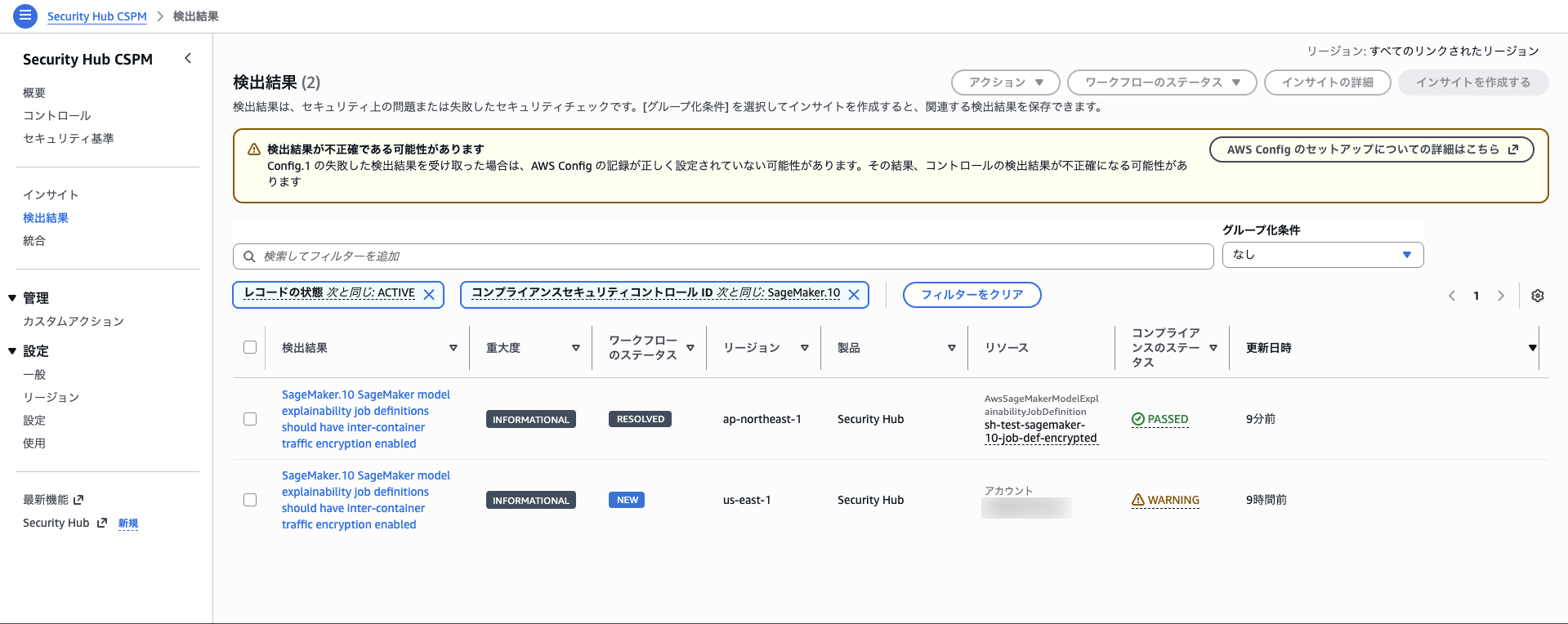Open 使用 in the sidebar
The width and height of the screenshot is (1568, 624).
[x=34, y=443]
